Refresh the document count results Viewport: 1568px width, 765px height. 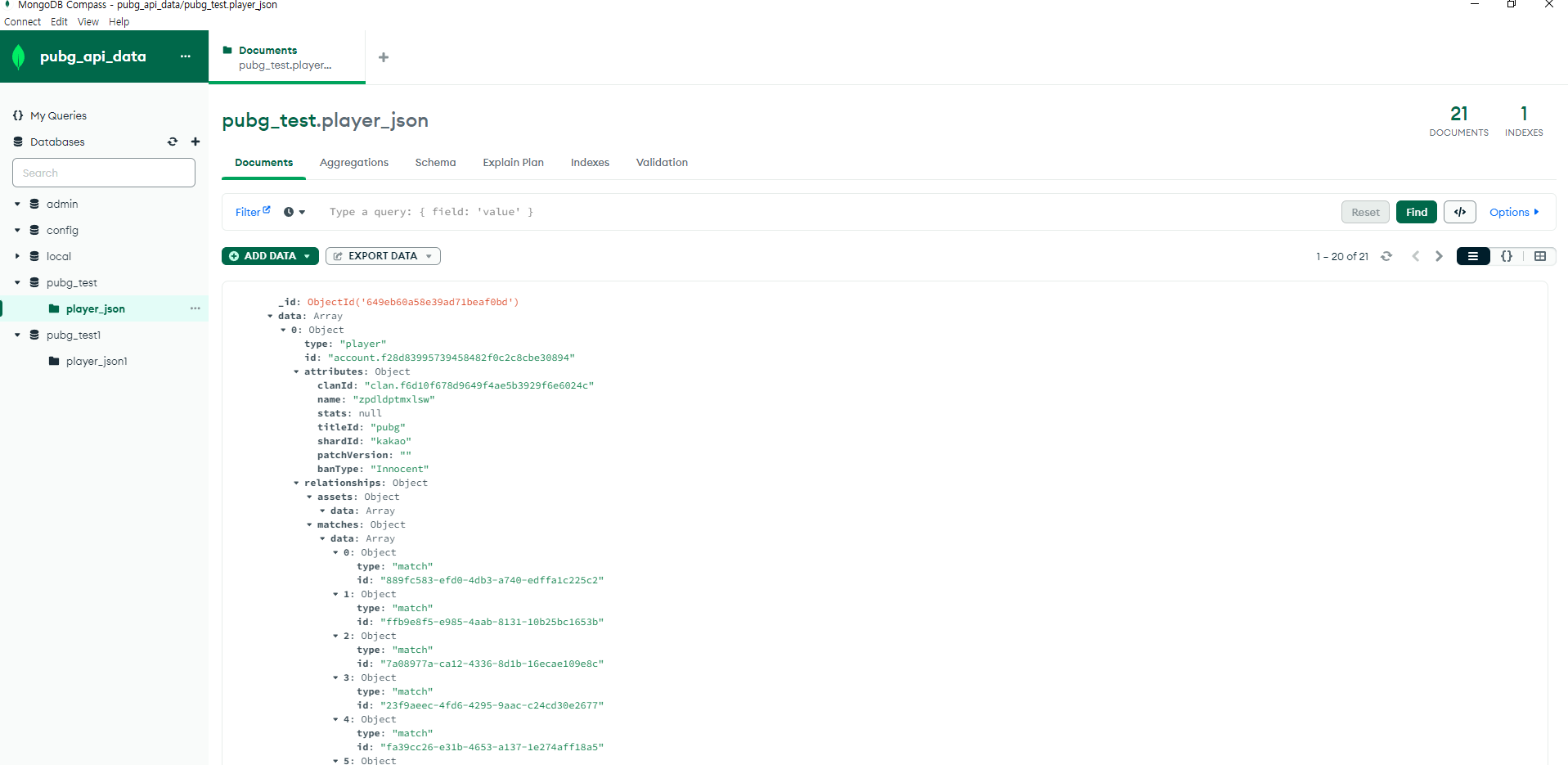click(1386, 256)
